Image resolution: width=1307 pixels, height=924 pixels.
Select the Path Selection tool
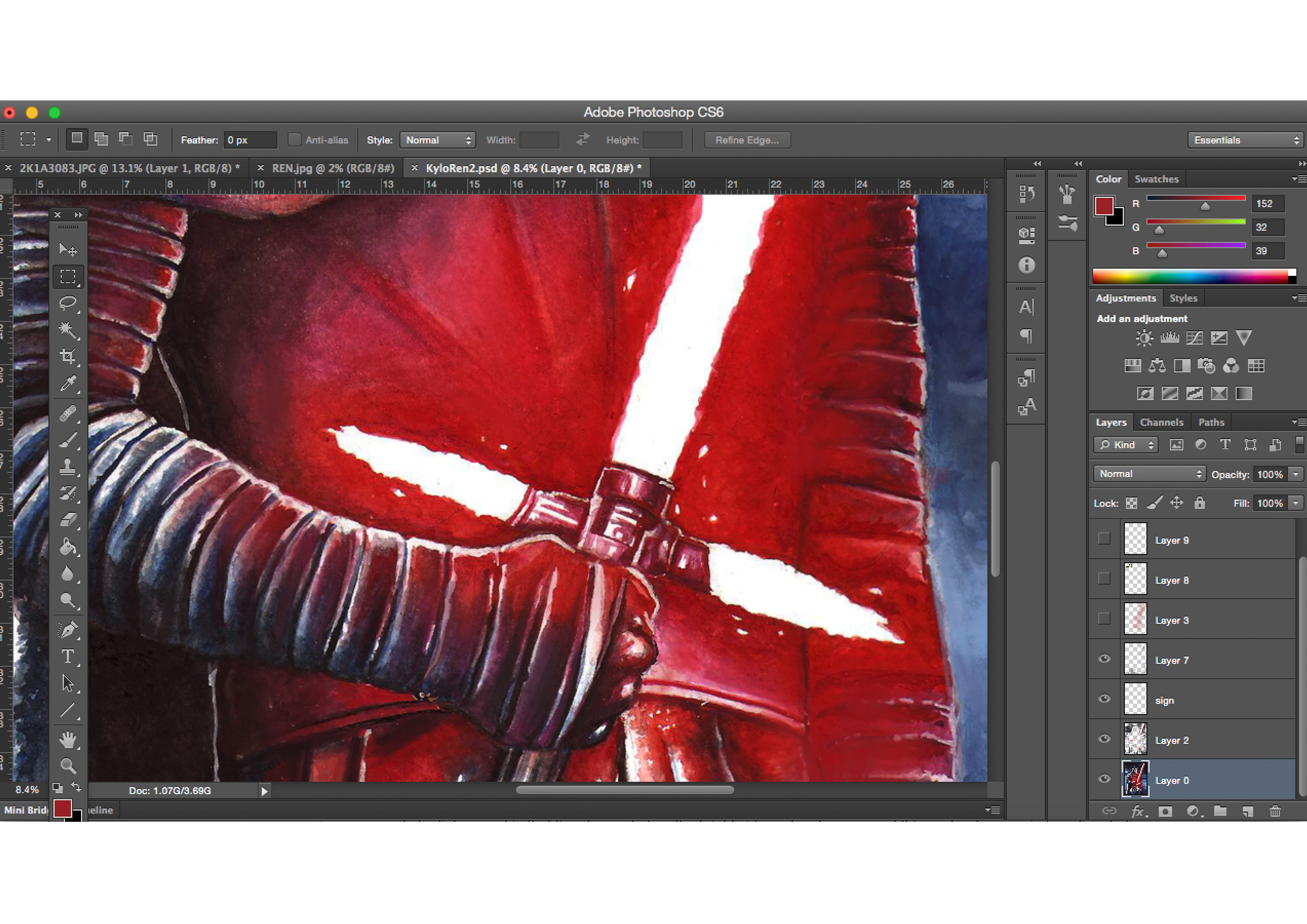(68, 683)
